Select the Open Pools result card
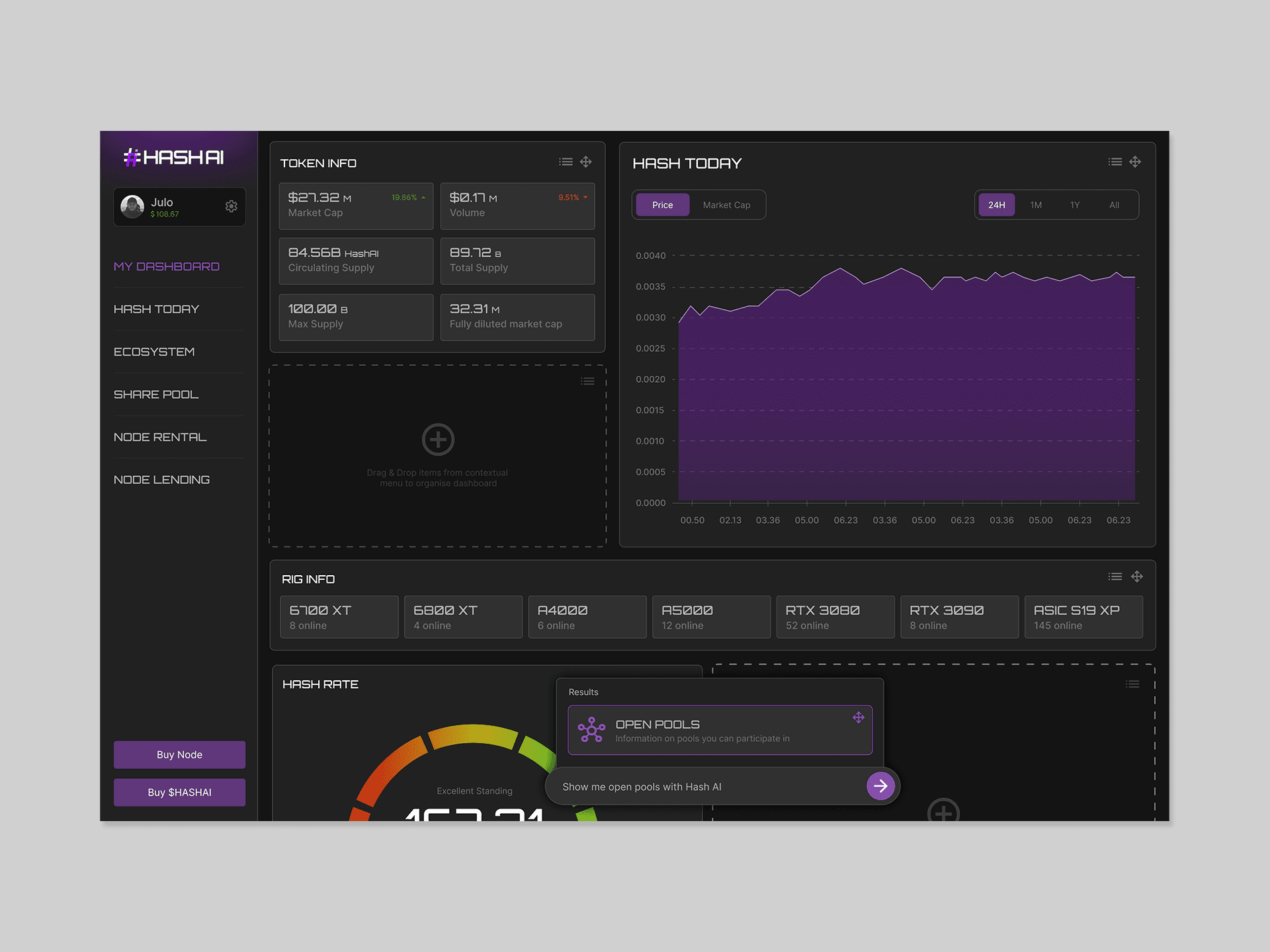Image resolution: width=1270 pixels, height=952 pixels. (x=720, y=730)
